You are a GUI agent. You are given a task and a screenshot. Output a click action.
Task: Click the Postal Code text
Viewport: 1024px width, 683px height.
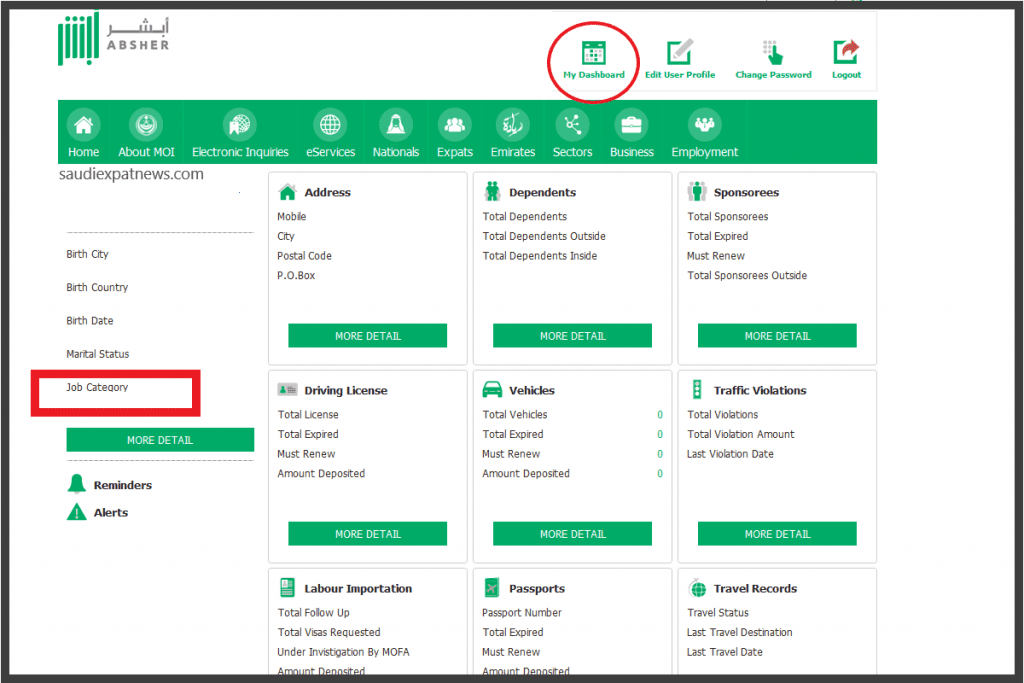(304, 256)
